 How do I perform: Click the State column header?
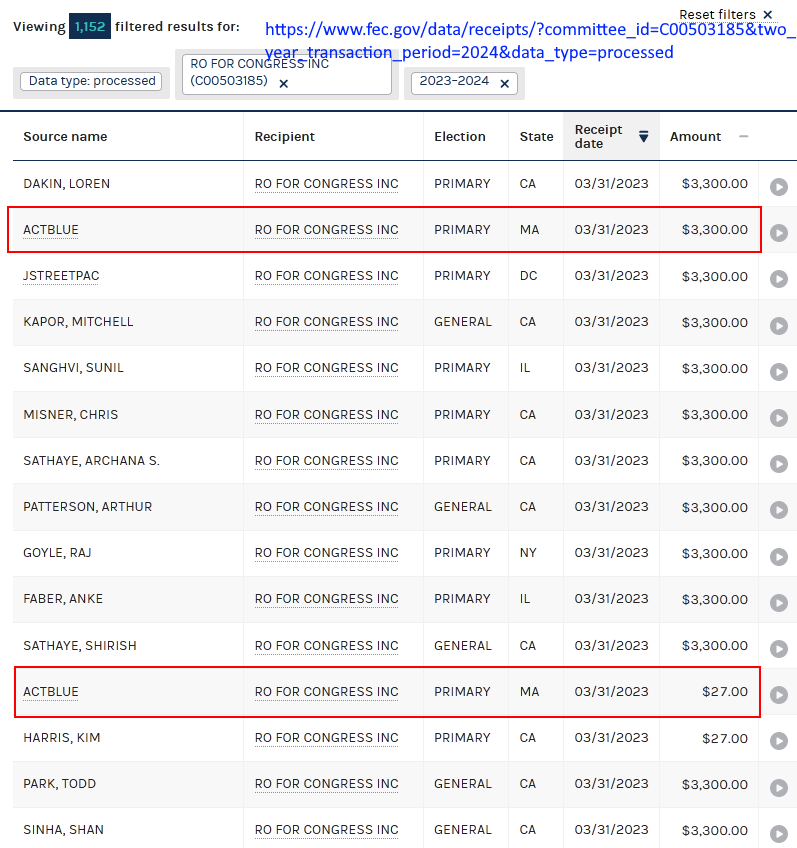click(x=536, y=137)
